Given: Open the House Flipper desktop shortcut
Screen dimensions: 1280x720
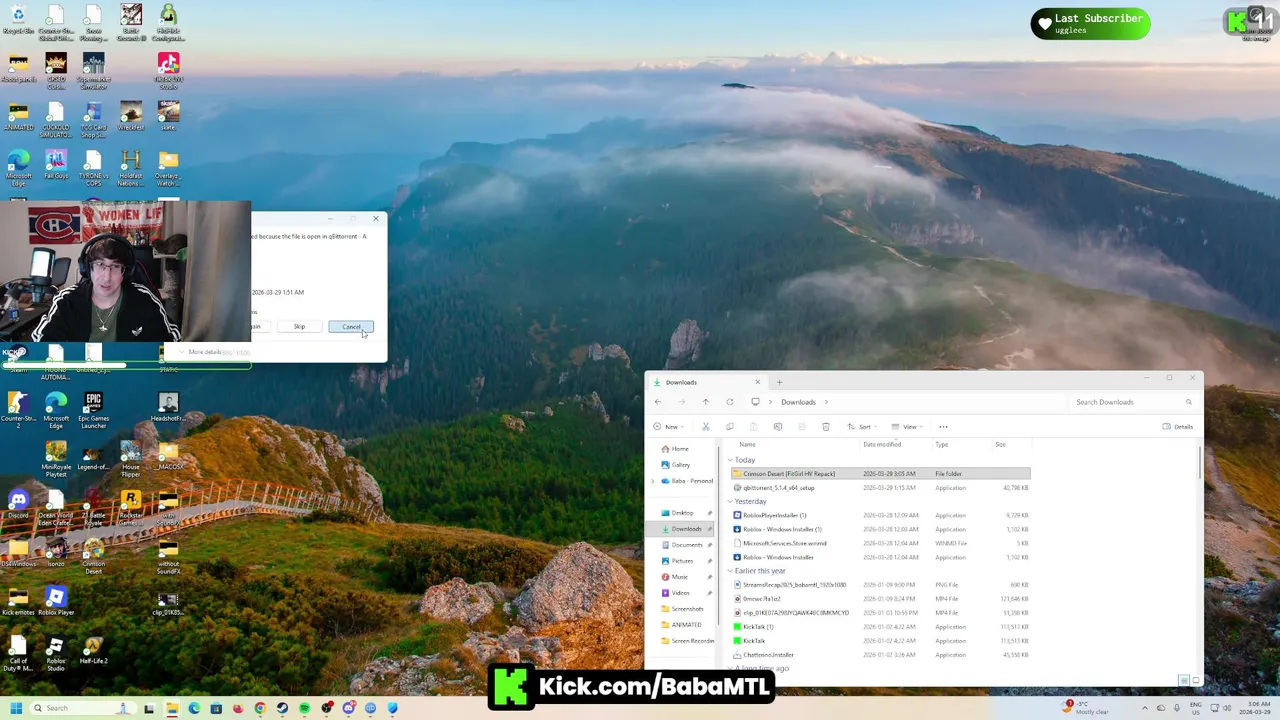Looking at the screenshot, I should pyautogui.click(x=131, y=457).
